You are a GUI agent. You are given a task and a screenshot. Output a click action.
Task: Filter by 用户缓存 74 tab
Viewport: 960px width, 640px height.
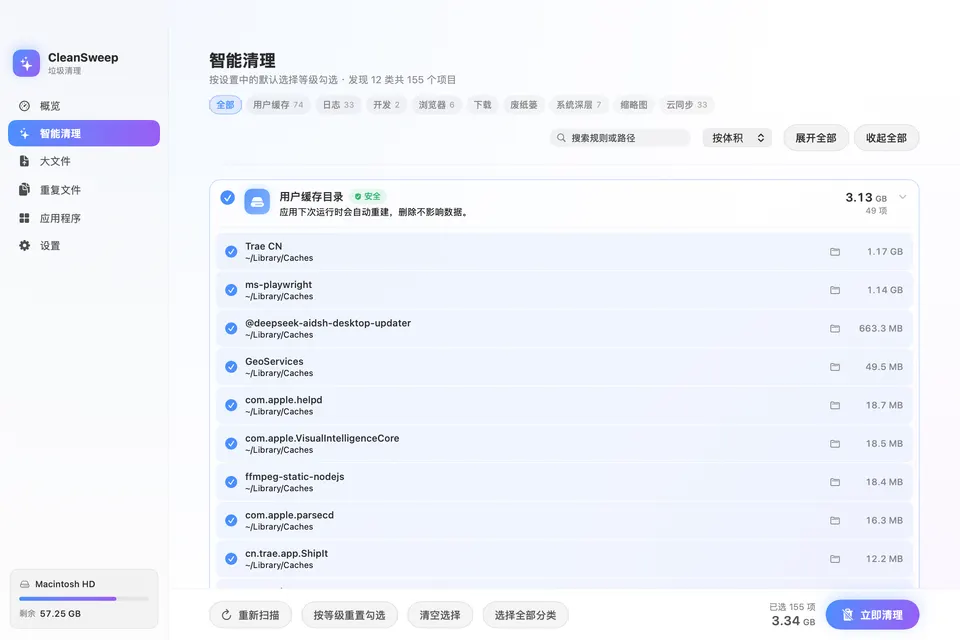[x=278, y=105]
